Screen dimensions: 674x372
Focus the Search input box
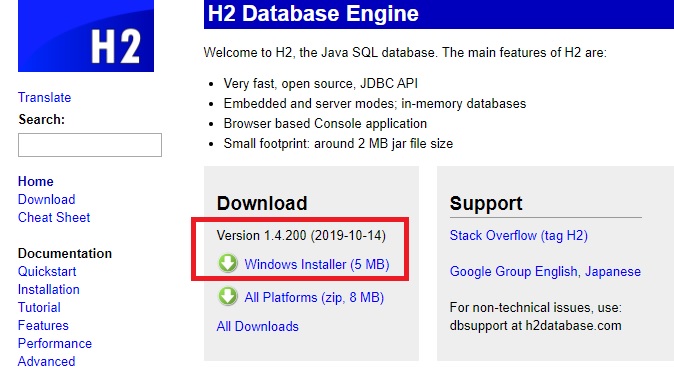pyautogui.click(x=90, y=145)
